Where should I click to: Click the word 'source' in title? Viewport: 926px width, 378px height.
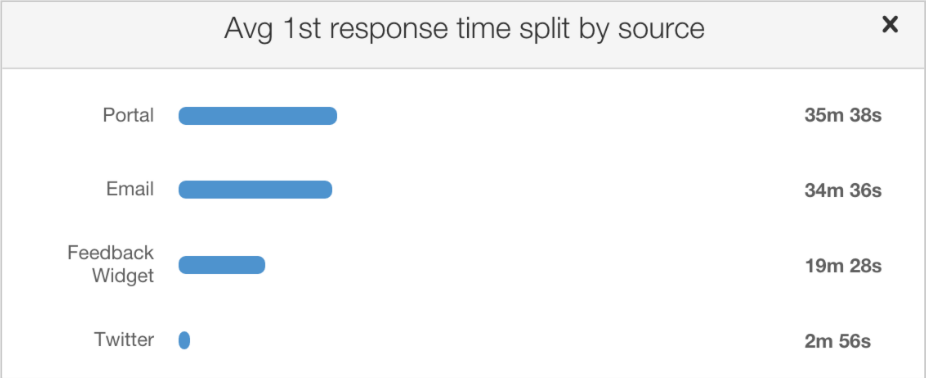coord(661,29)
